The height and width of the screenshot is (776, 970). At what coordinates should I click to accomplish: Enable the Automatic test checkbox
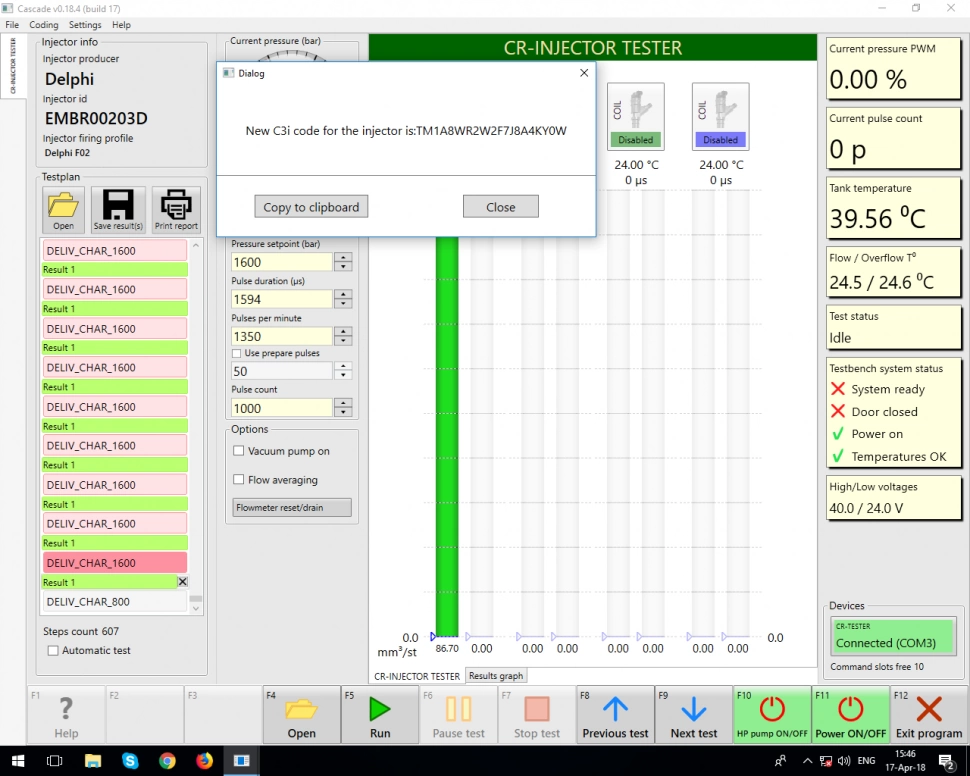pos(53,650)
